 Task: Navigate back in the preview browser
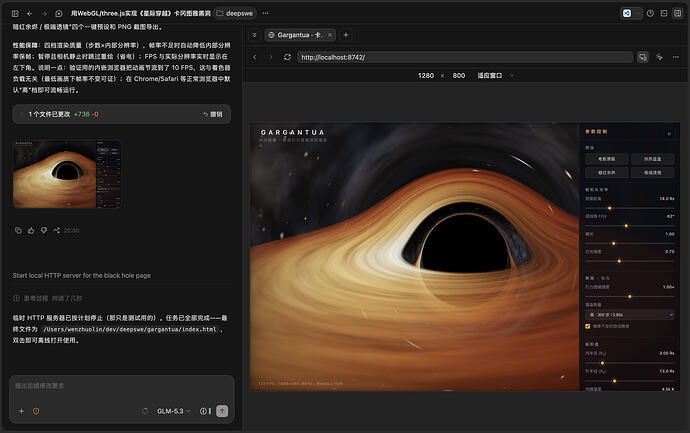coord(255,57)
